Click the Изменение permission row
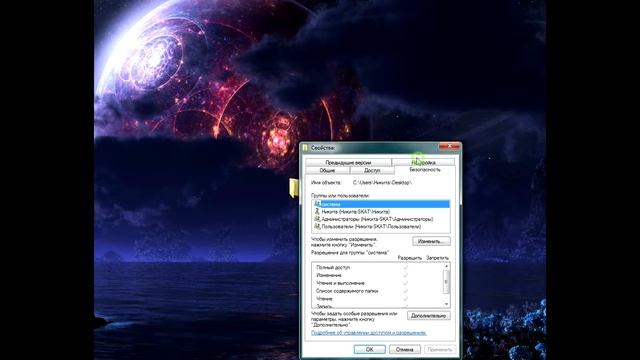 tap(378, 275)
